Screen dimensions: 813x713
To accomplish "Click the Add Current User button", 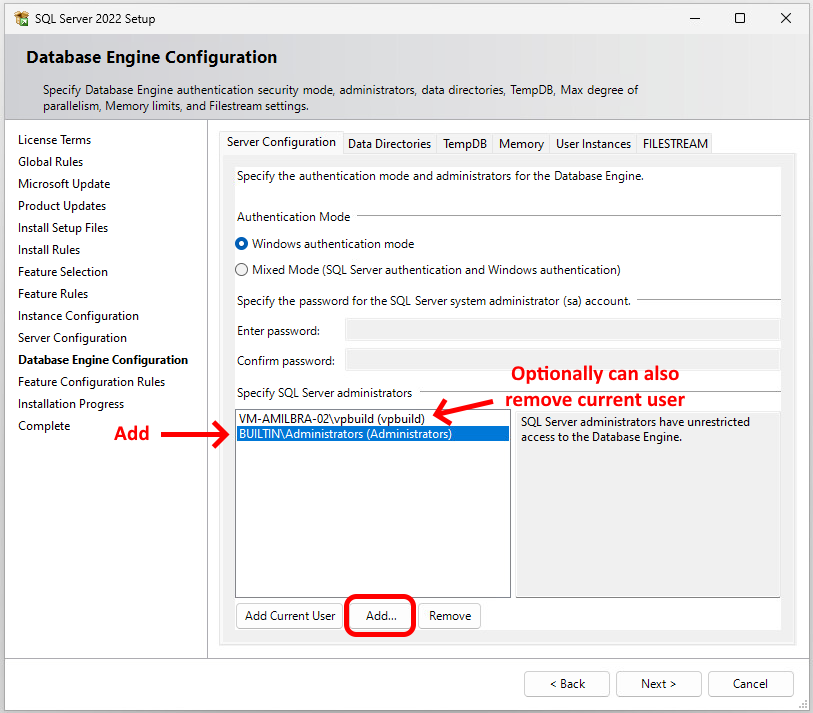I will (x=290, y=616).
